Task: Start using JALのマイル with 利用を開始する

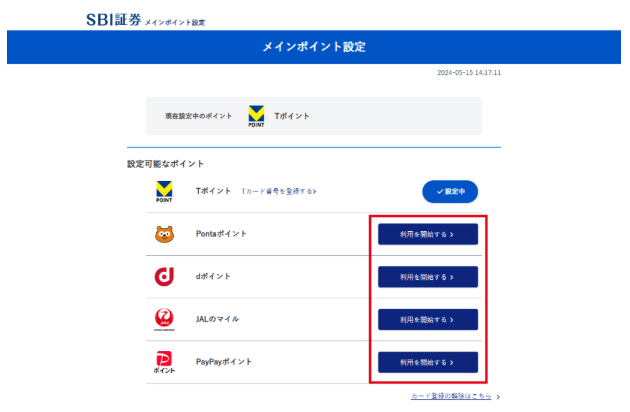Action: (x=428, y=320)
